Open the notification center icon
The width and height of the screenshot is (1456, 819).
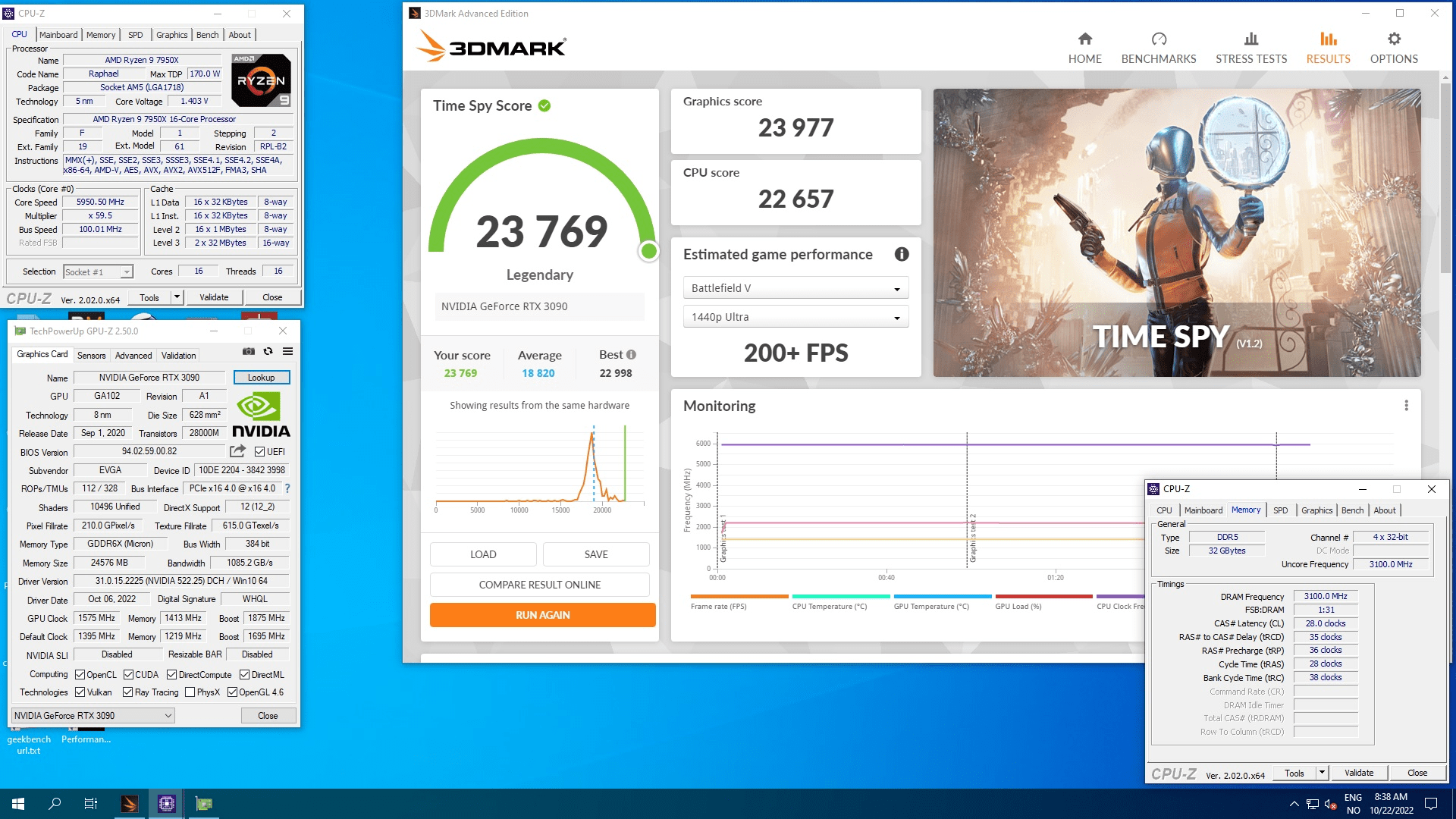[1431, 804]
